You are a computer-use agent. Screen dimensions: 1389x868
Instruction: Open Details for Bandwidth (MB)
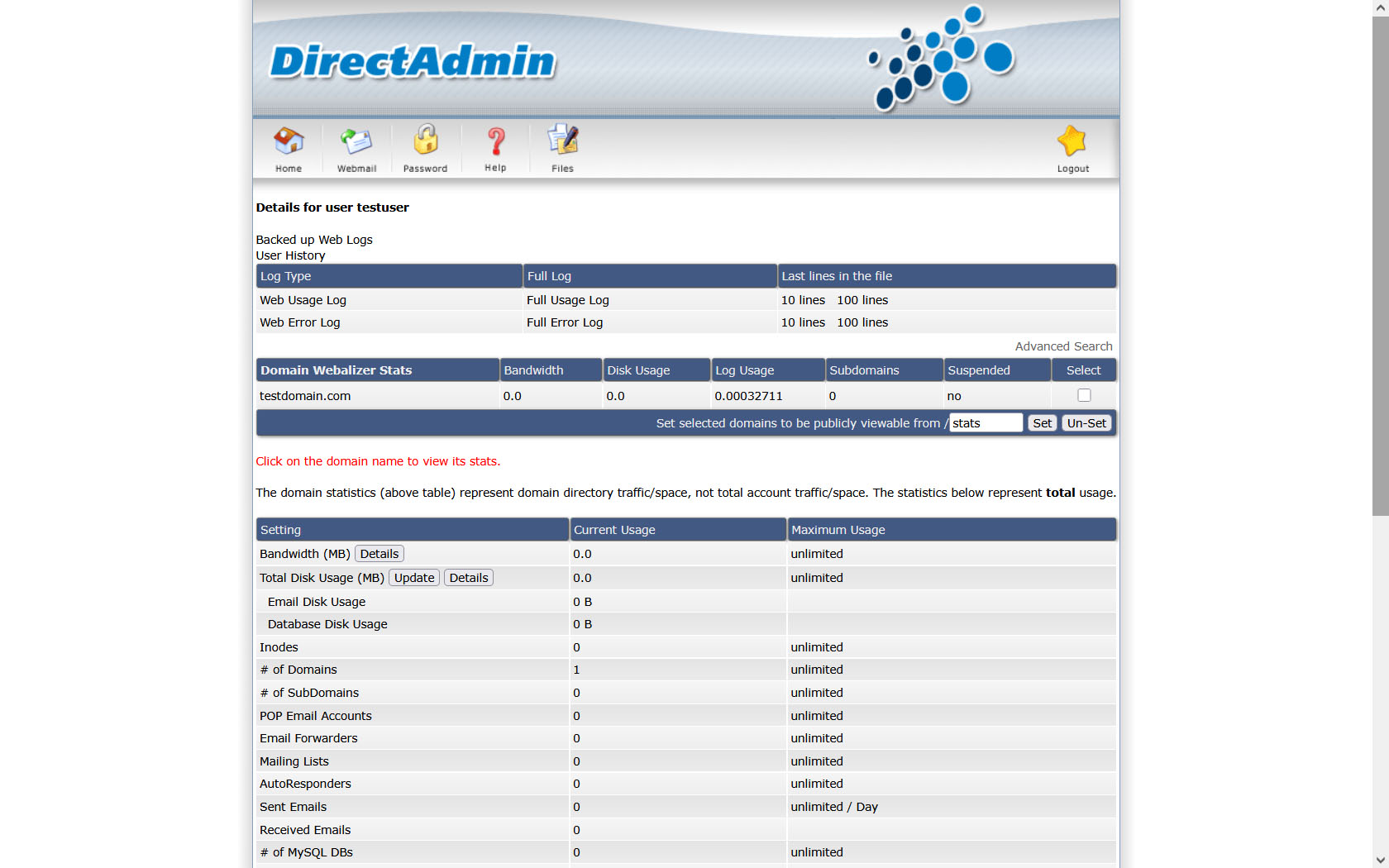(x=379, y=554)
